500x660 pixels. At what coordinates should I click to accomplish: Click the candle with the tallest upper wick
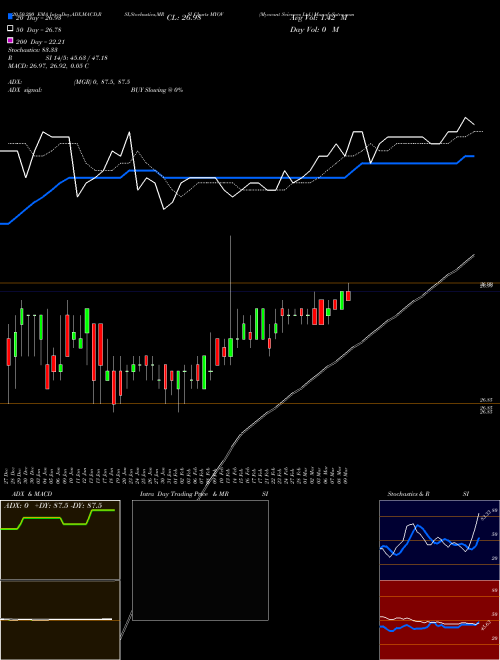tap(231, 301)
